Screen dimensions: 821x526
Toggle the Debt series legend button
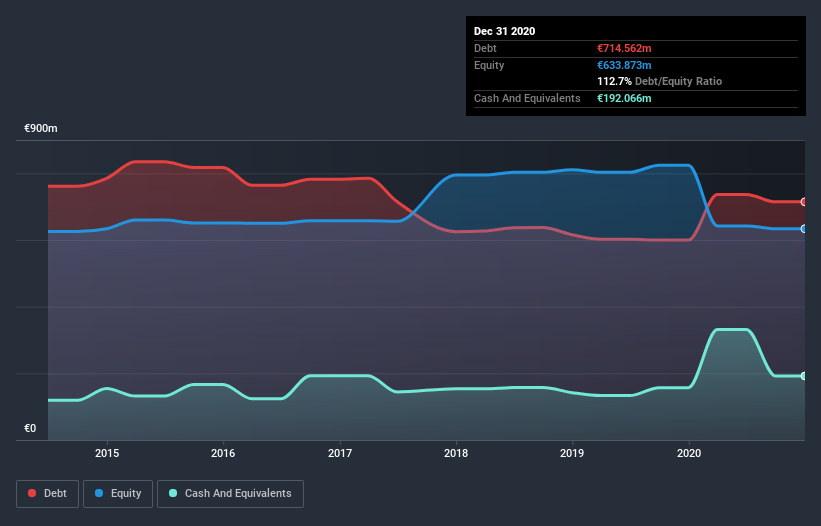tap(48, 494)
